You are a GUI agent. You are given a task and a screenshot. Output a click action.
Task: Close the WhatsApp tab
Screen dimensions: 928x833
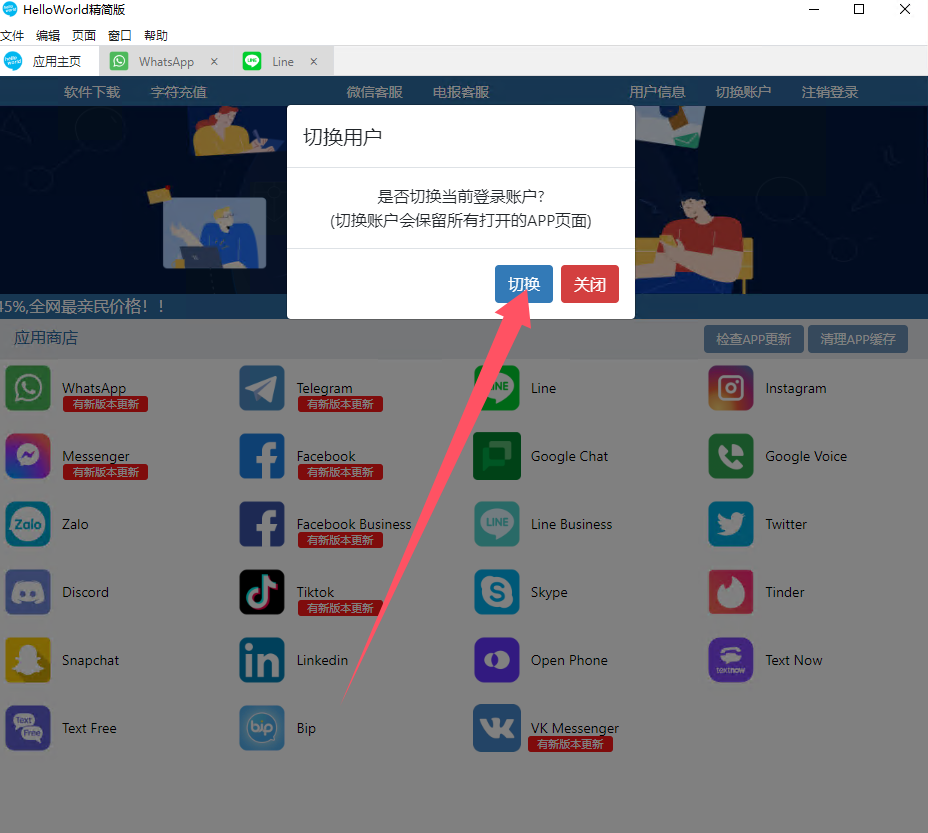pos(214,62)
